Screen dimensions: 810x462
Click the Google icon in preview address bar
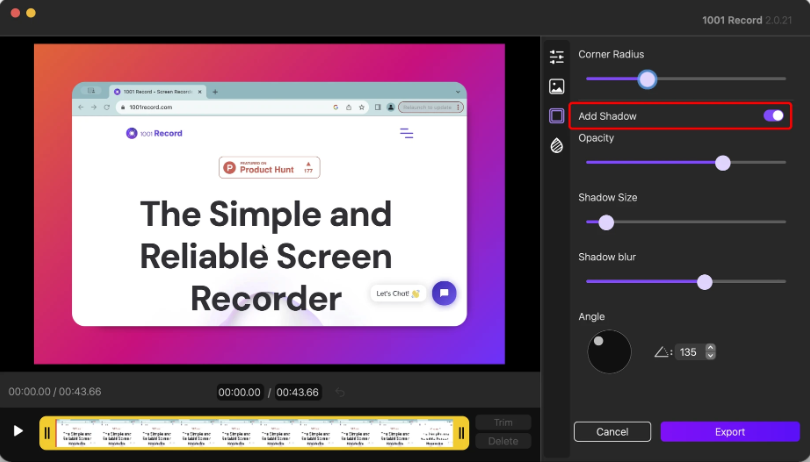click(336, 107)
